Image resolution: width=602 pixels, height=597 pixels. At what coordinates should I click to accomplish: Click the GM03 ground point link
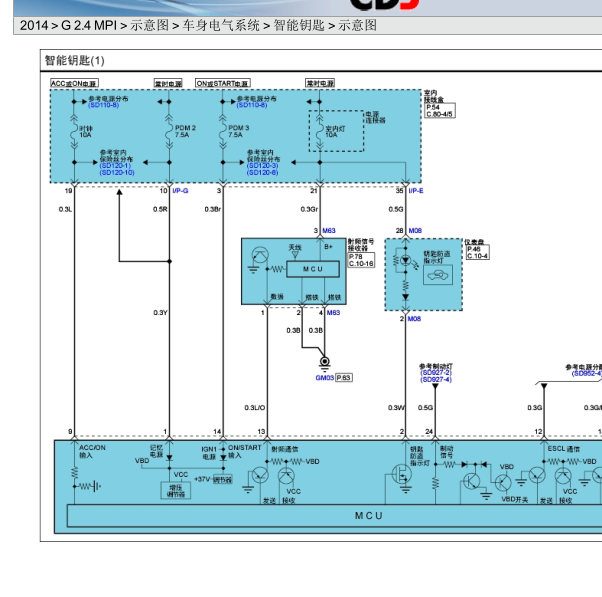coord(324,378)
